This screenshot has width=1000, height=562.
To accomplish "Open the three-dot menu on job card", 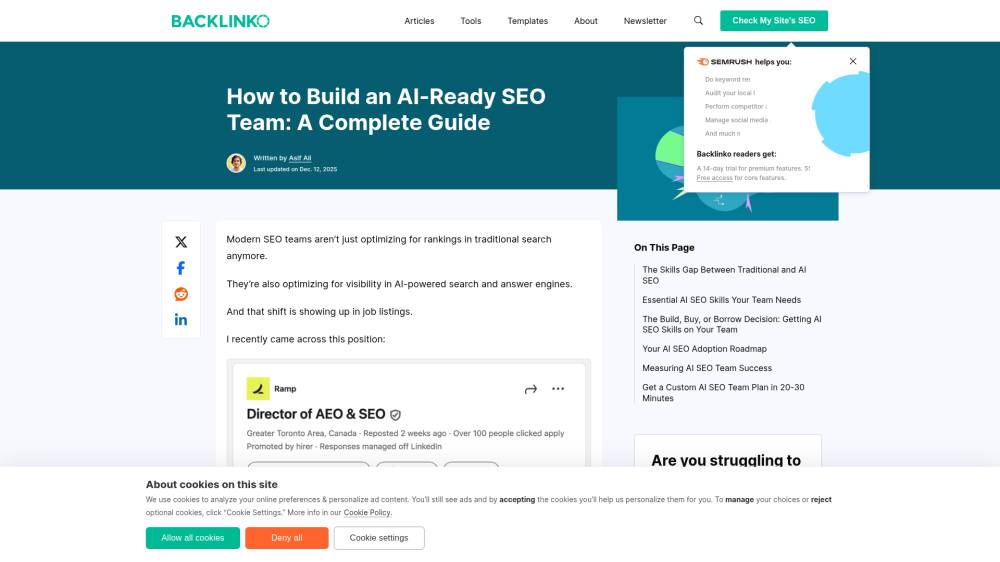I will click(558, 388).
